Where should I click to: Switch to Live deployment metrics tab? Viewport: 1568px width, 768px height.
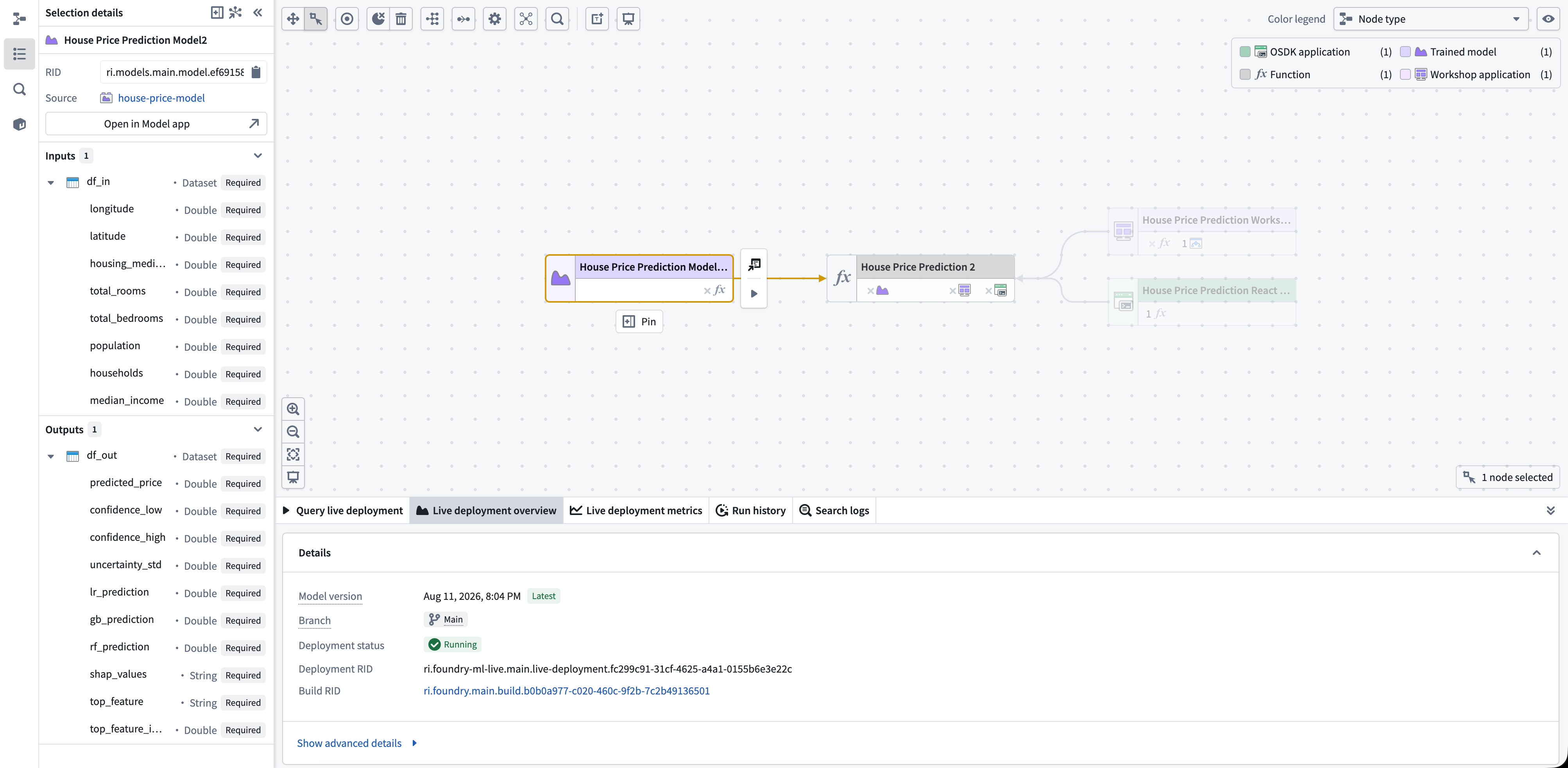click(x=636, y=510)
